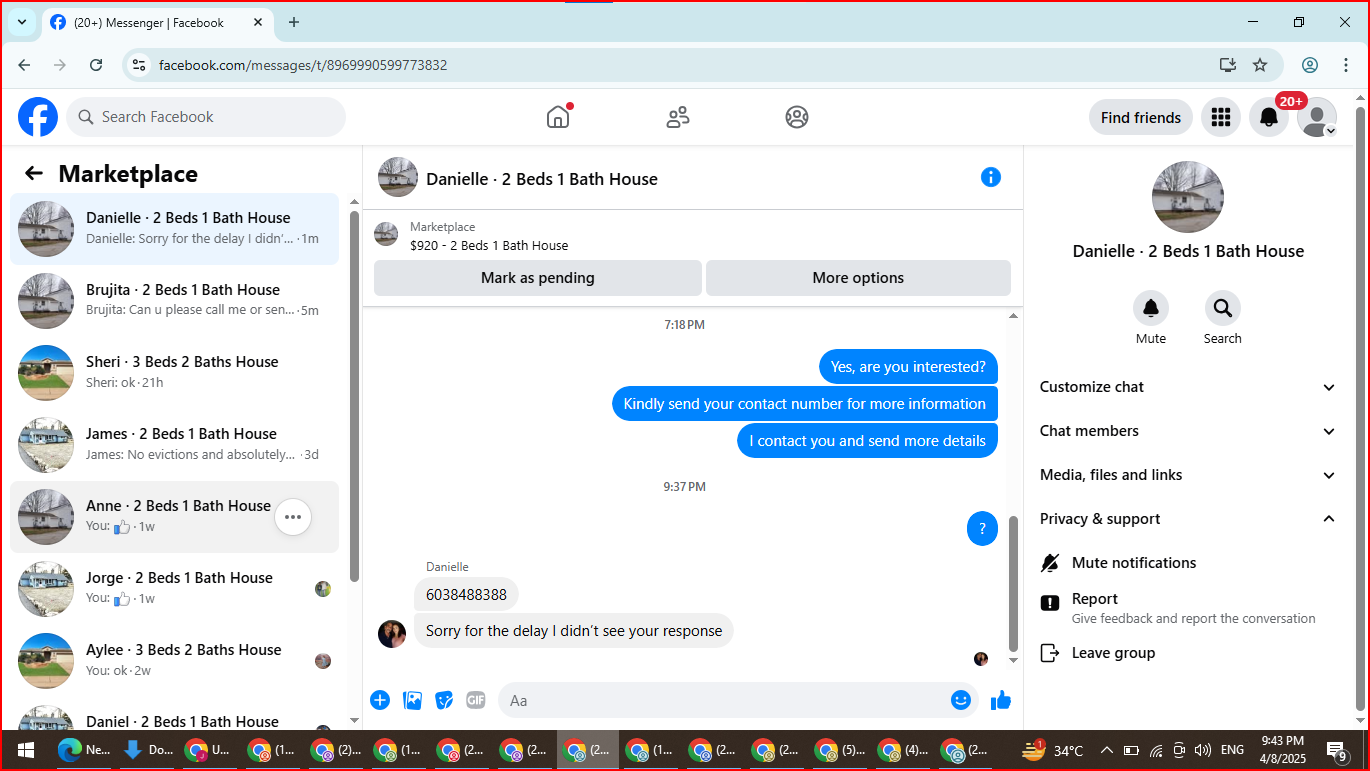Choose a sticker from the composer

click(x=444, y=700)
